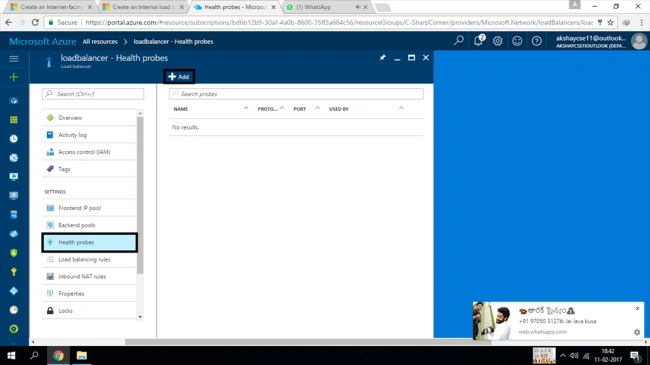Open WhatsApp notification settings gear
This screenshot has width=650, height=365.
(637, 332)
